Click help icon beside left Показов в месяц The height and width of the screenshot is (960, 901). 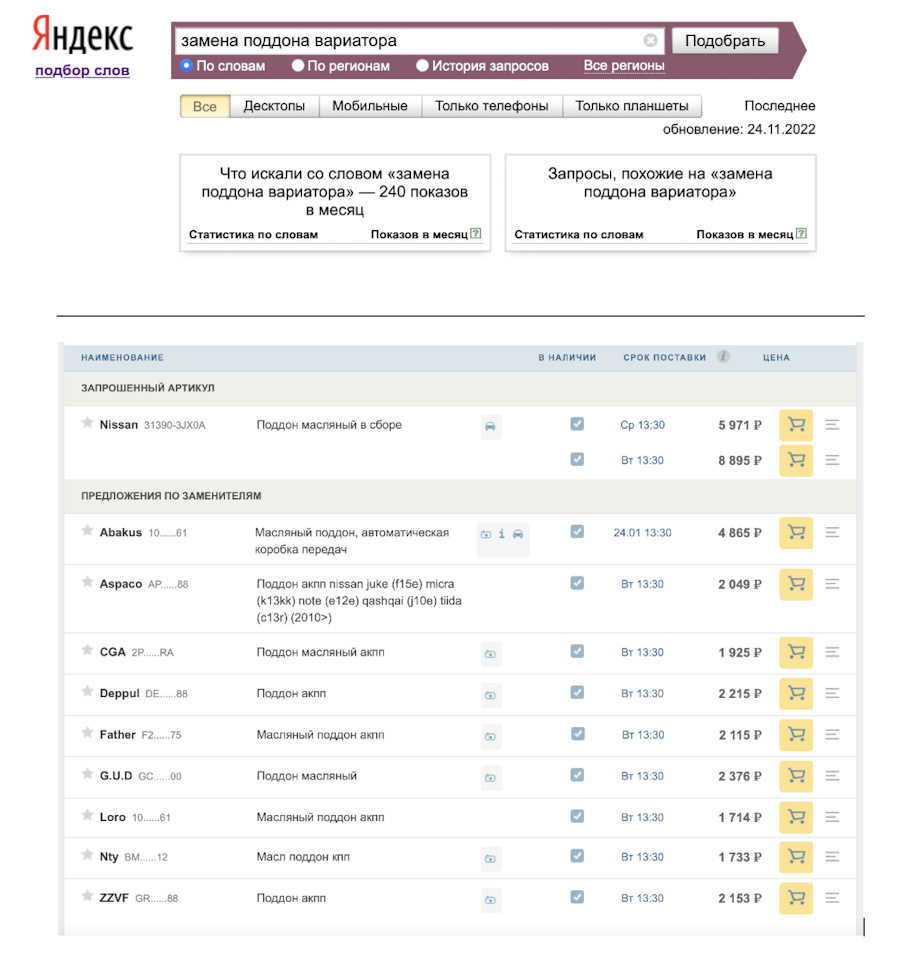[476, 234]
